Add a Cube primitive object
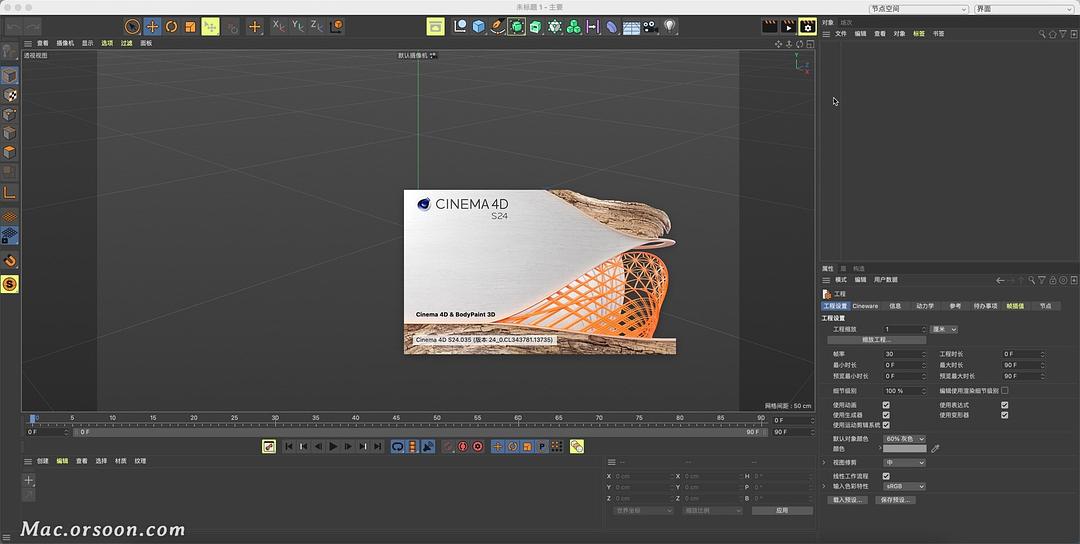The image size is (1080, 544). coord(479,27)
